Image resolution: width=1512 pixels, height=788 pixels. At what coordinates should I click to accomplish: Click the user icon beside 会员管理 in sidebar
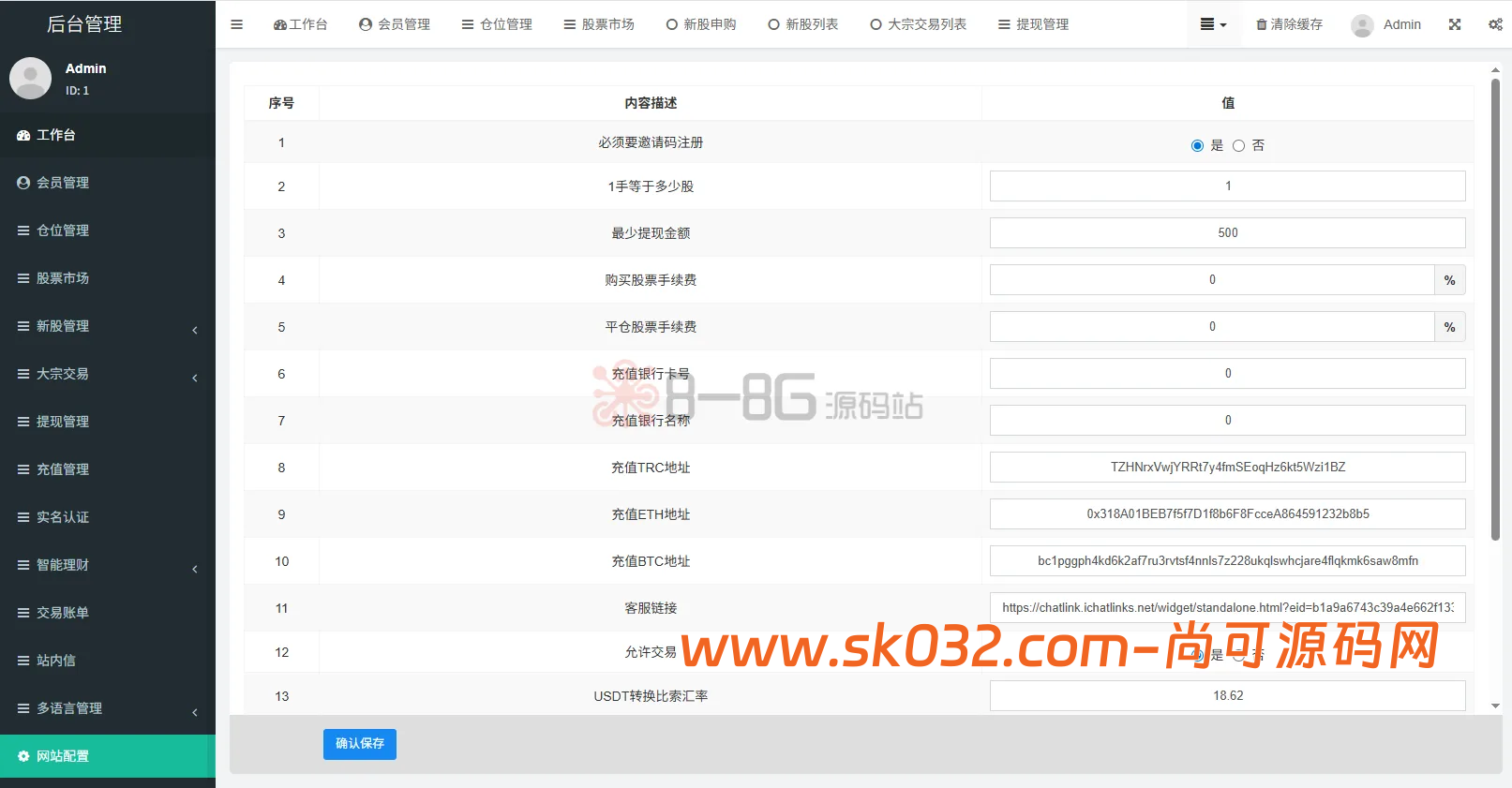[x=23, y=183]
